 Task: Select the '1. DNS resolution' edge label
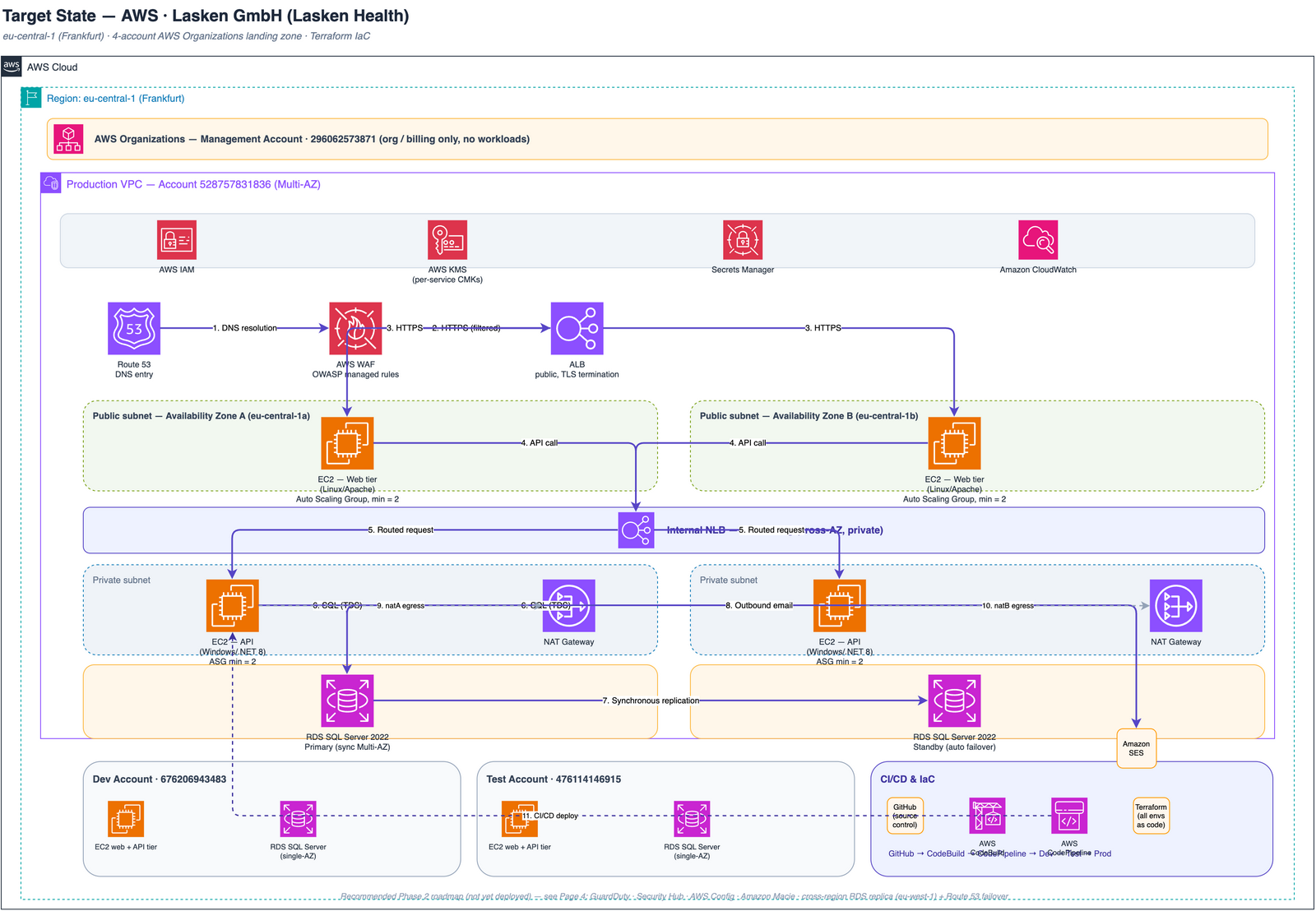[x=245, y=328]
